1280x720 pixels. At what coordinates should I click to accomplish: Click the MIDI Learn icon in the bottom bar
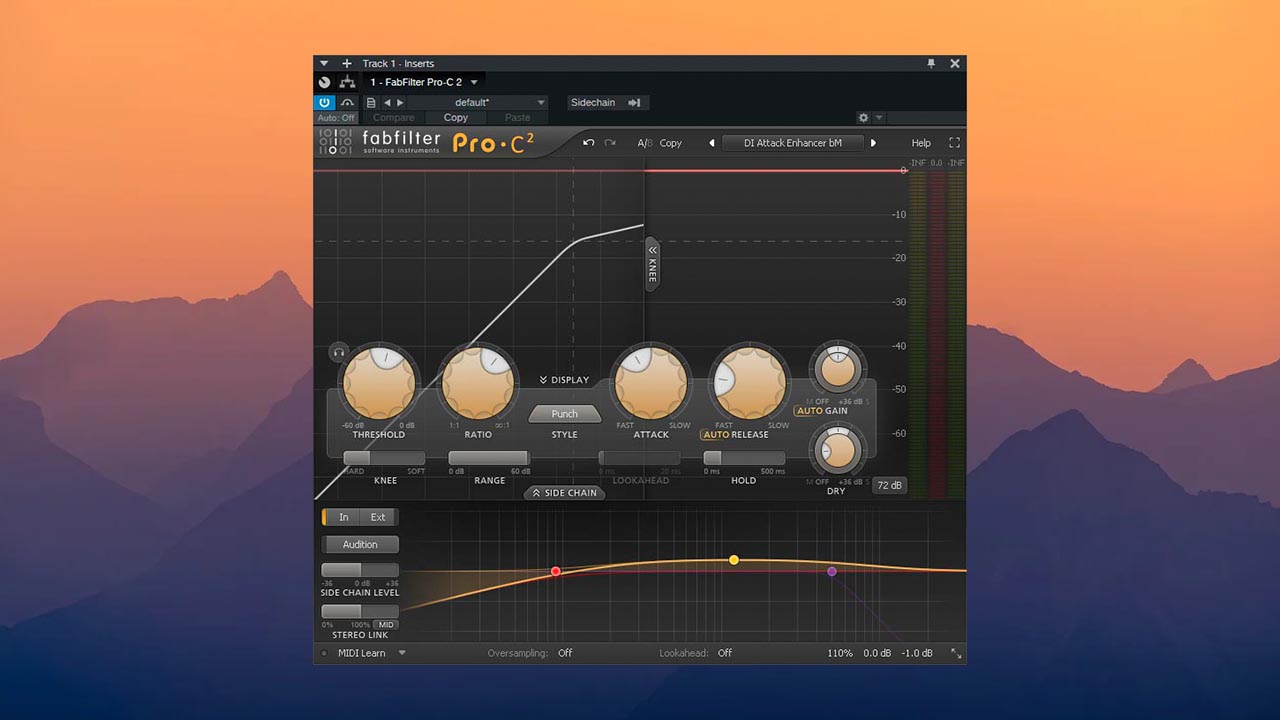click(322, 653)
